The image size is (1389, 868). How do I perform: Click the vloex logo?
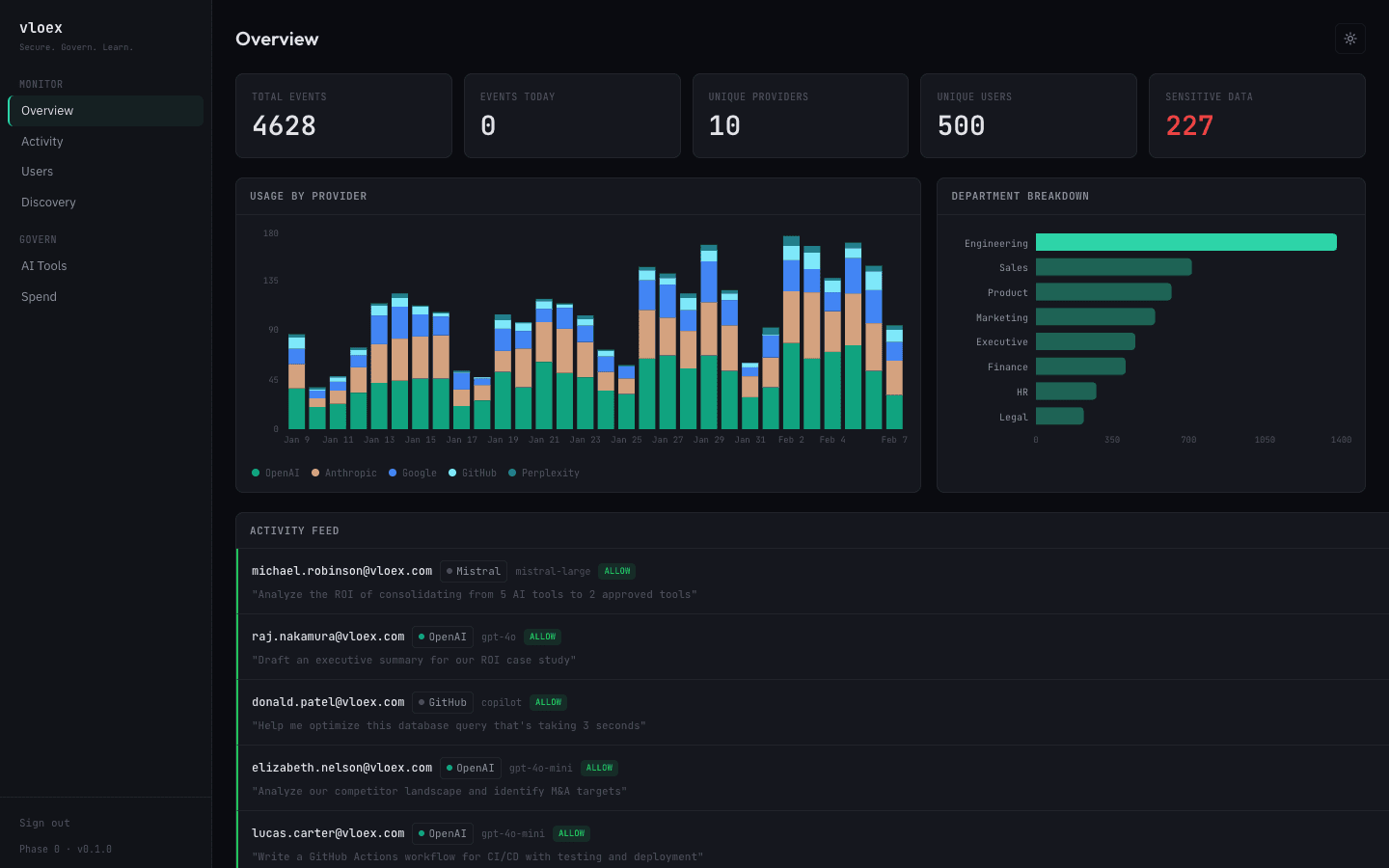point(41,27)
